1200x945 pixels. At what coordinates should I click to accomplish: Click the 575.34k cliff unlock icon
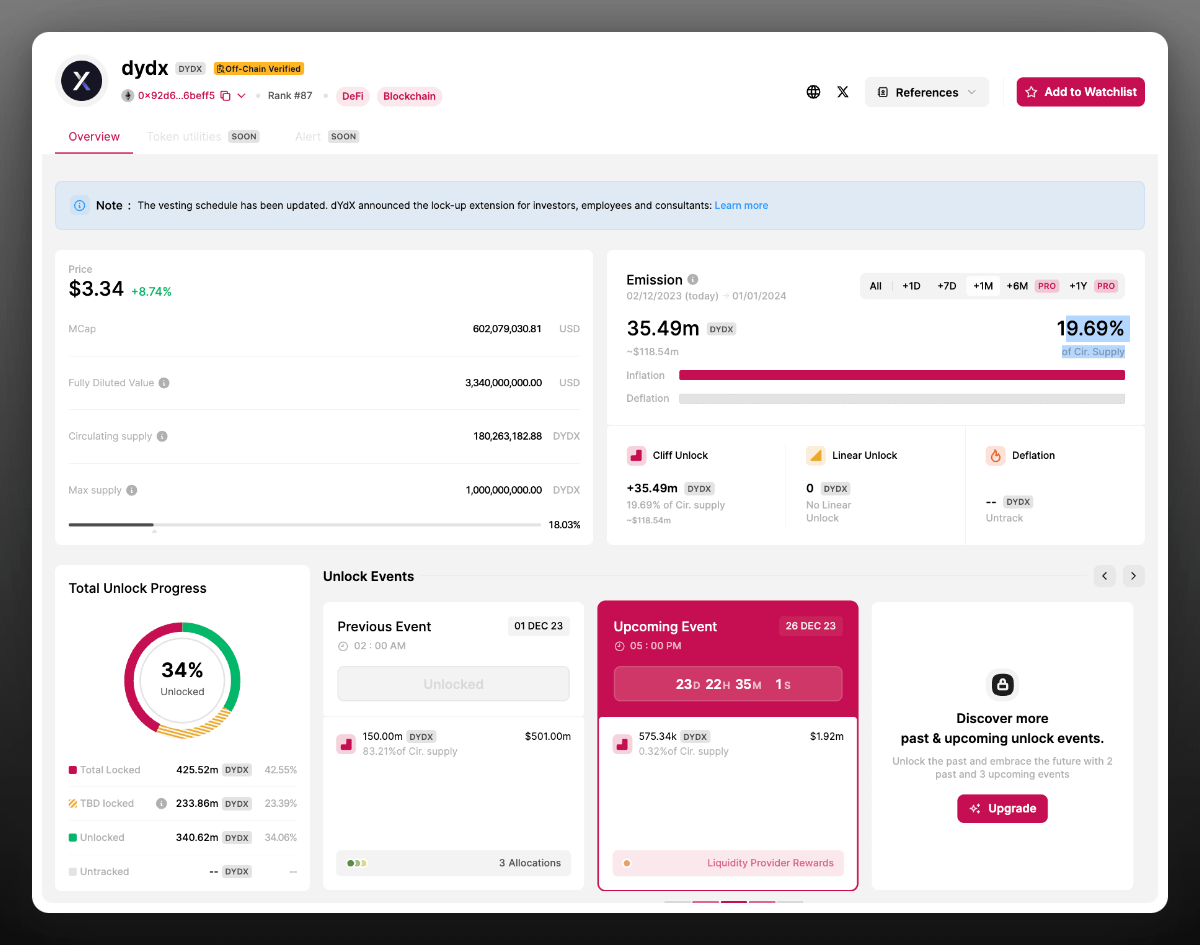pyautogui.click(x=622, y=744)
